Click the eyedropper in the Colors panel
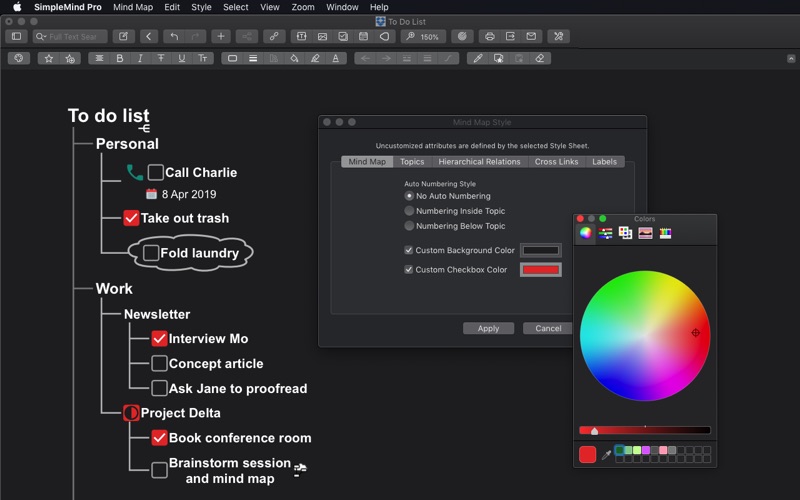 [606, 454]
